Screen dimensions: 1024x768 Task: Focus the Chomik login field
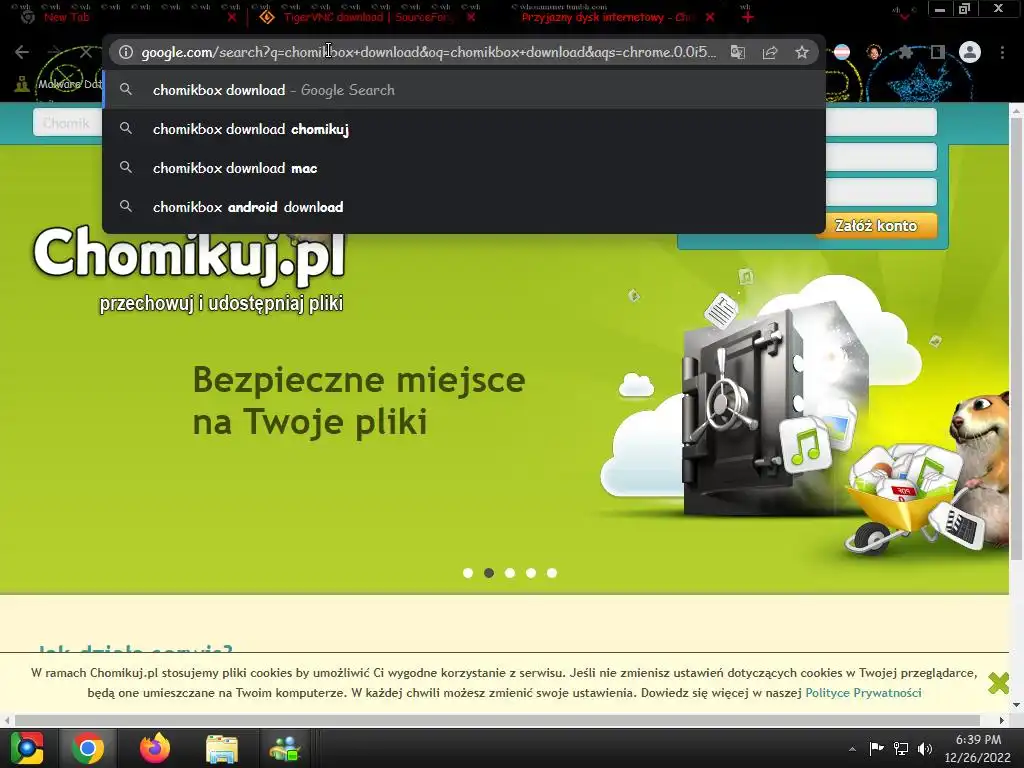(67, 123)
